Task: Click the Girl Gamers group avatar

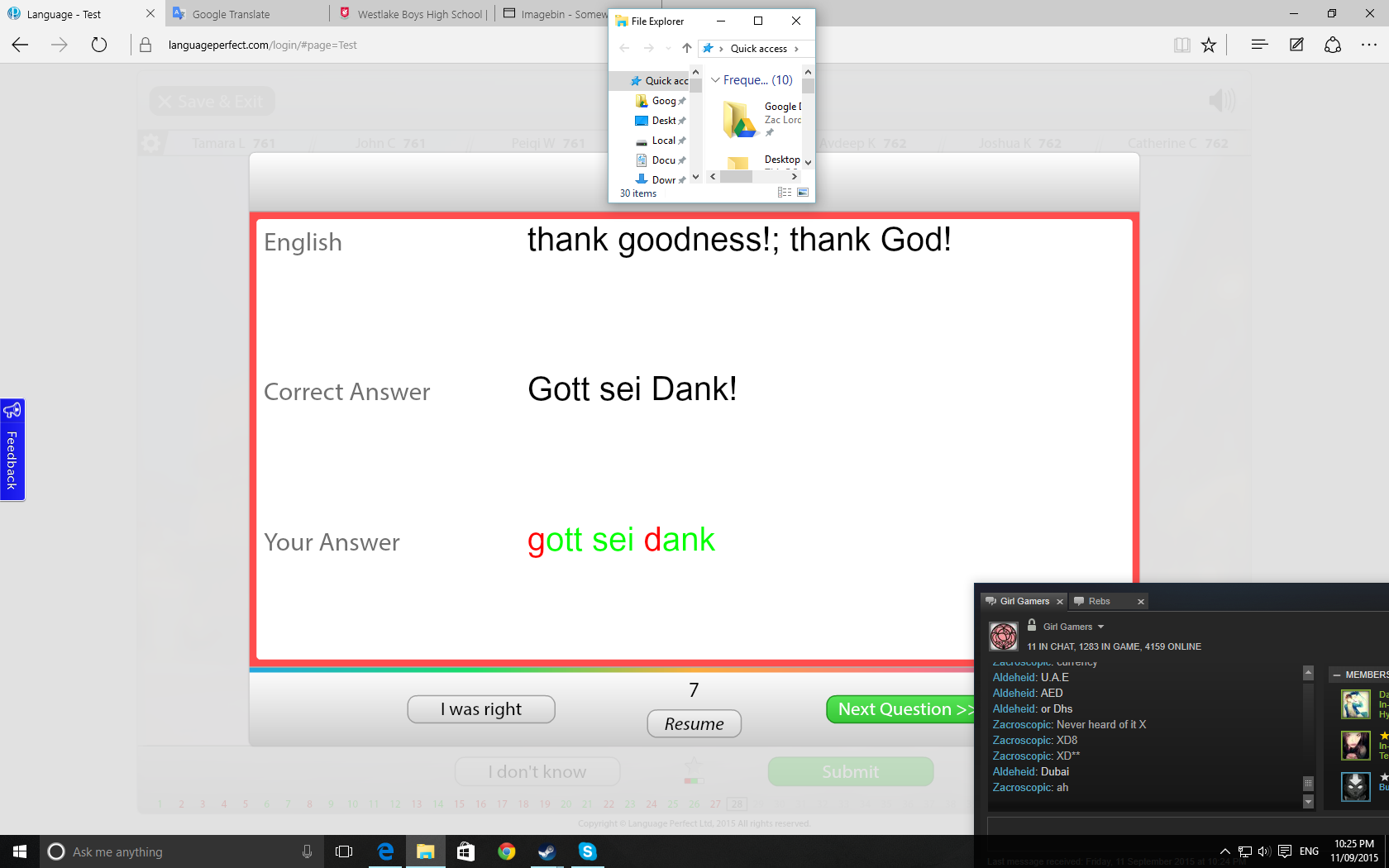Action: [x=1004, y=637]
